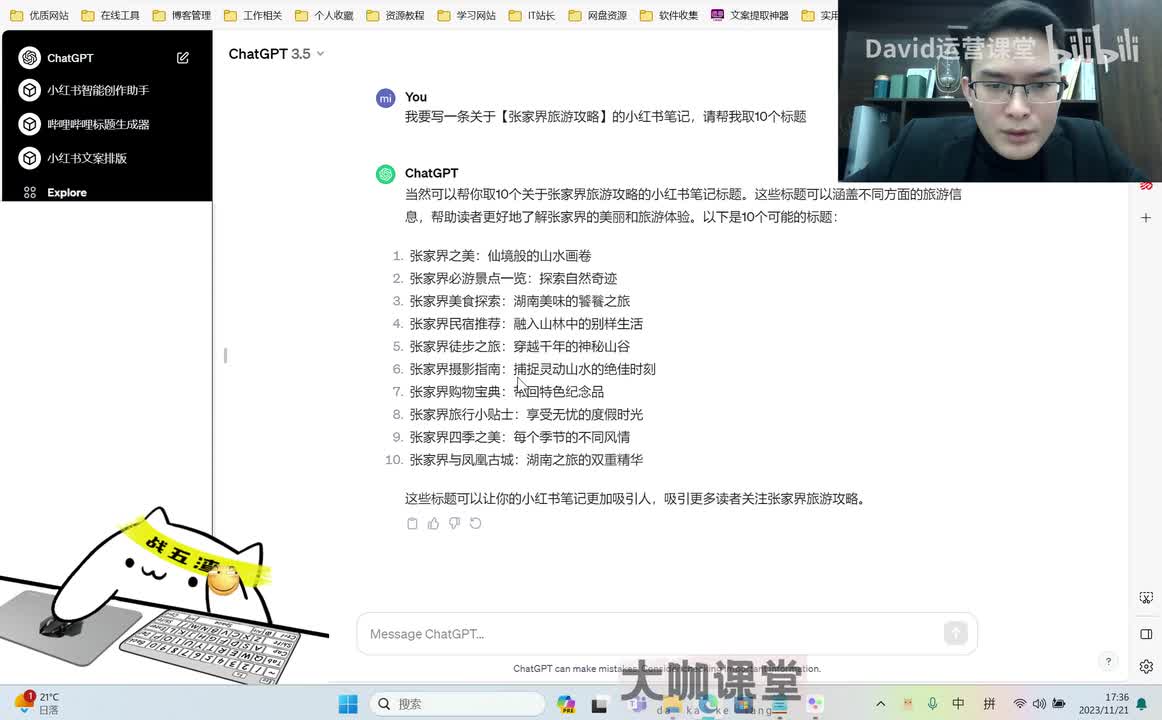Viewport: 1162px width, 720px height.
Task: Show hidden system tray icons chevron
Action: 880,704
